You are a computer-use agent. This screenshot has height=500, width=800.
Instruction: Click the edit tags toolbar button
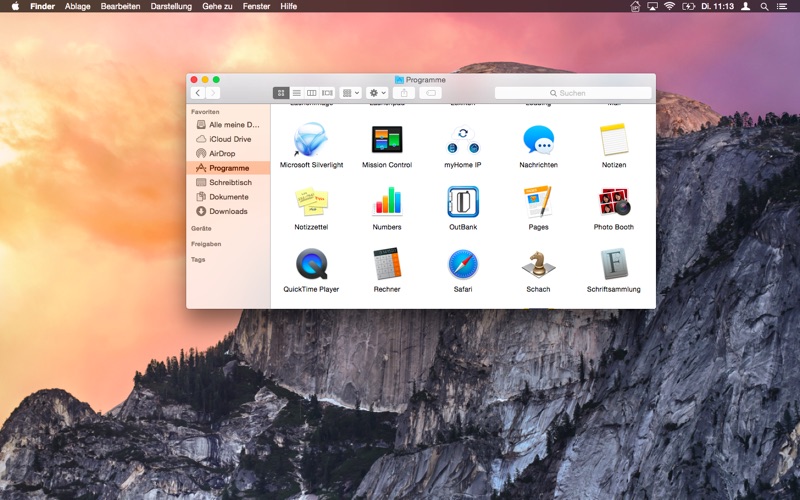pos(431,93)
